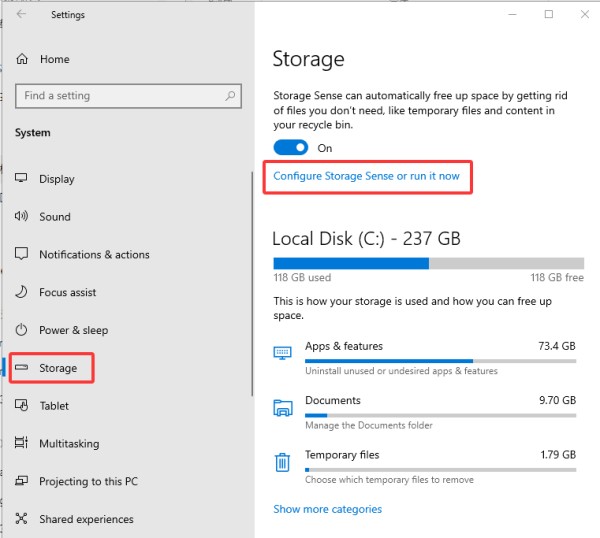Click the Power & sleep icon
Screen dimensions: 600x538
[21, 330]
